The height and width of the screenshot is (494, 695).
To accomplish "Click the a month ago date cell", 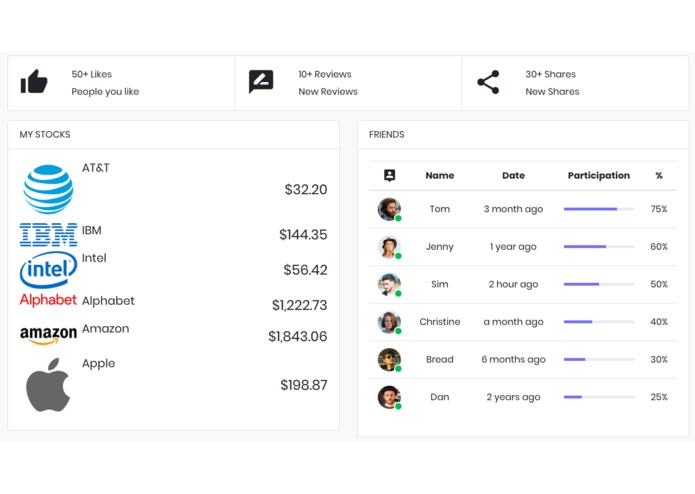I will pyautogui.click(x=513, y=323).
